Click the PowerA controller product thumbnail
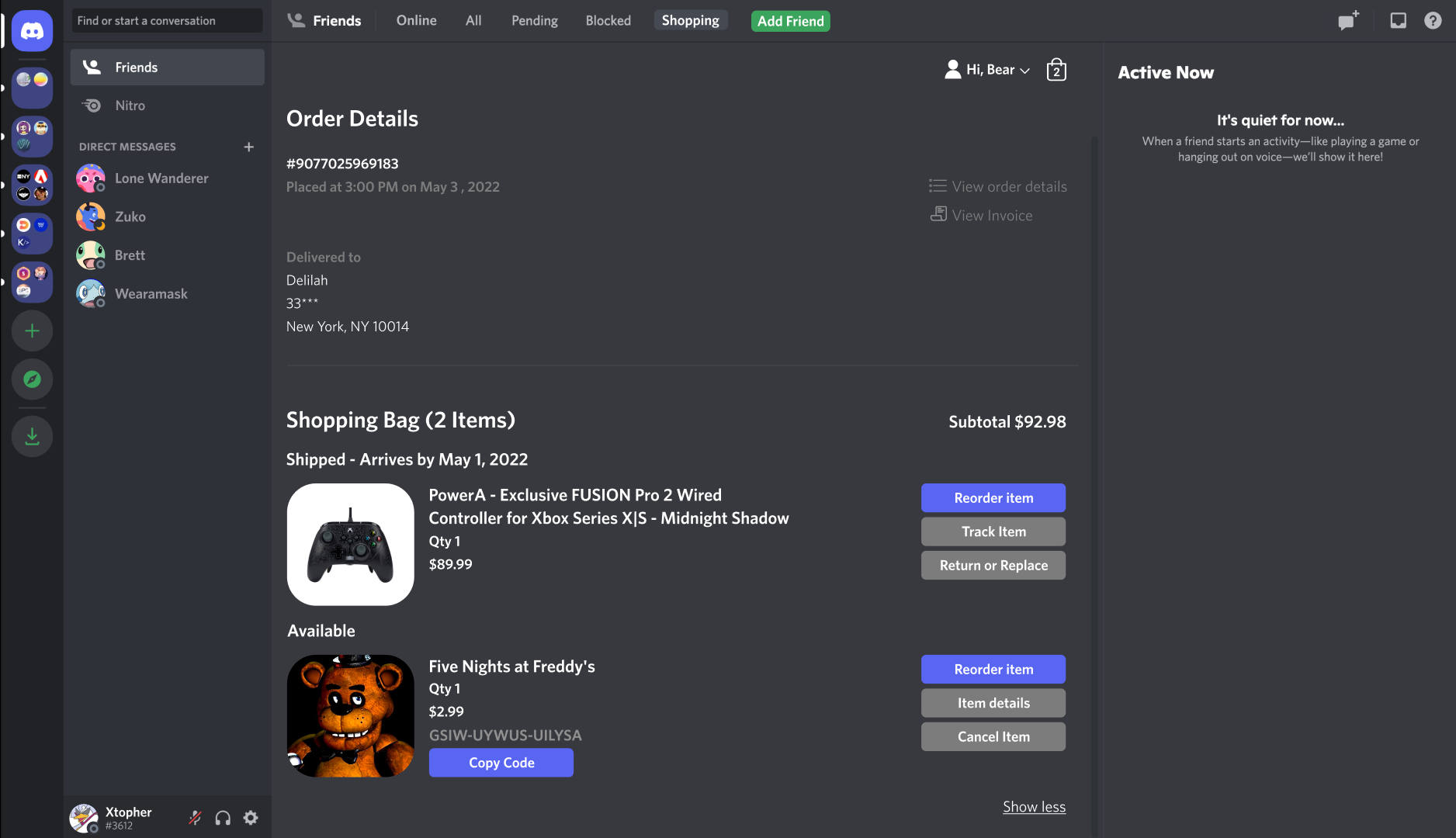The image size is (1456, 838). 351,545
